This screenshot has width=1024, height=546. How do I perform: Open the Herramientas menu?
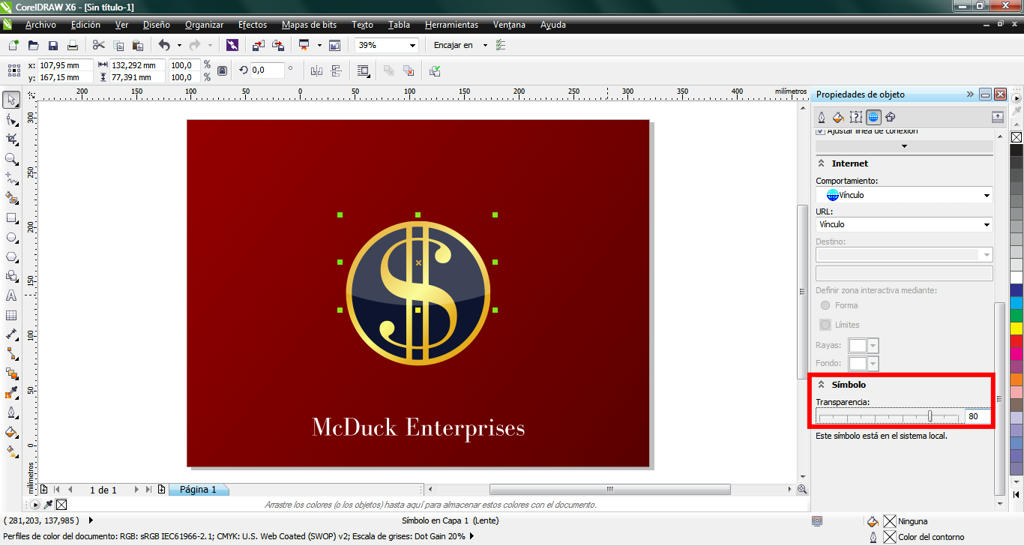coord(451,25)
